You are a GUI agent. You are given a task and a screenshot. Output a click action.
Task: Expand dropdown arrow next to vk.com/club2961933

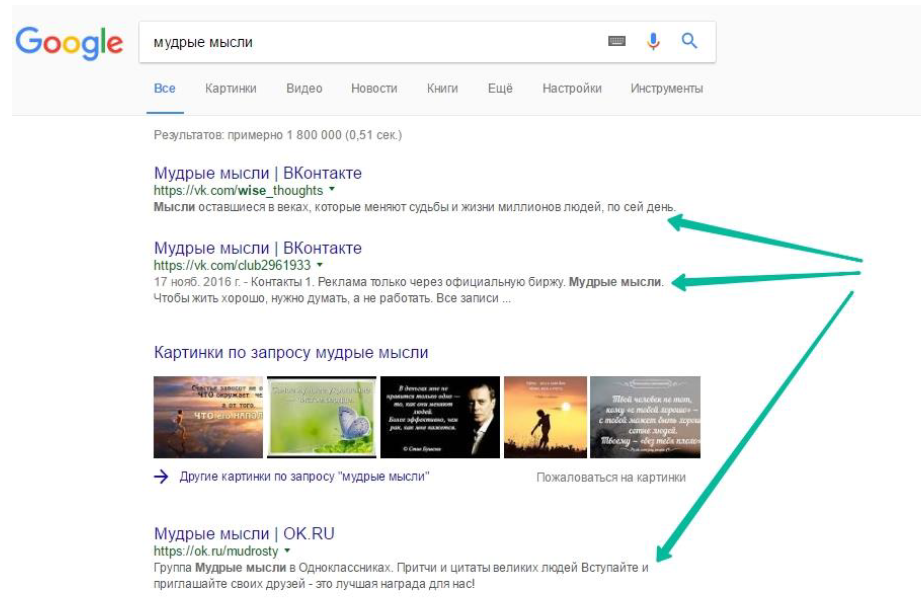(320, 264)
